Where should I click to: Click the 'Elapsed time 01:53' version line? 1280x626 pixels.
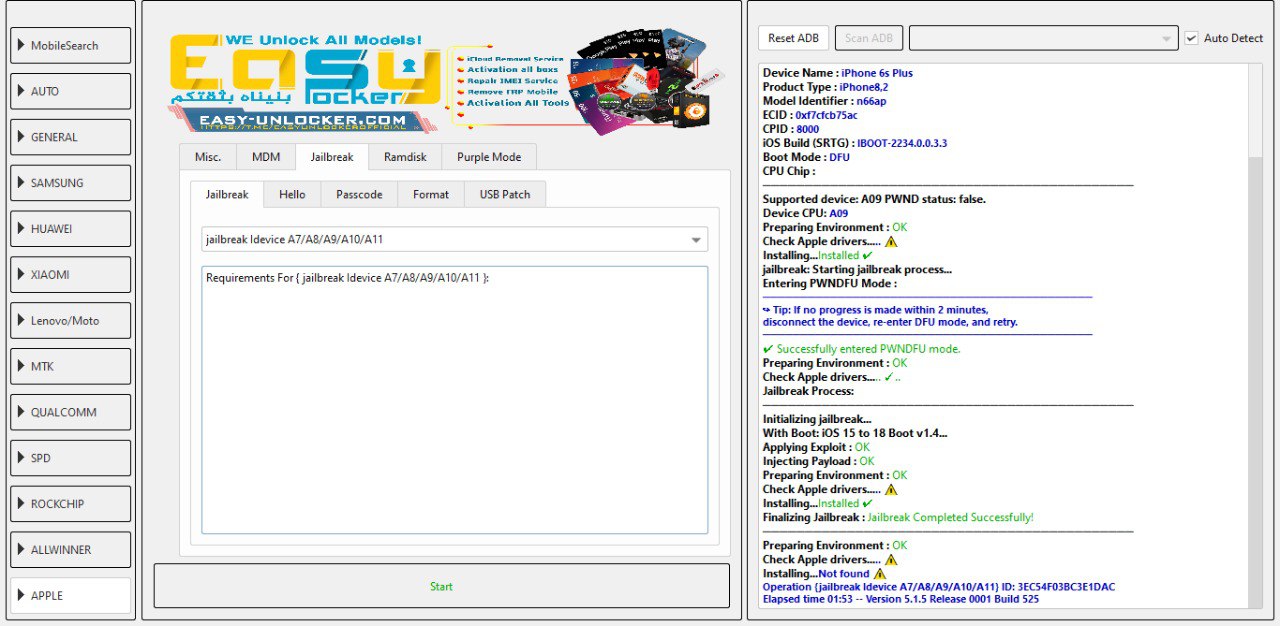pos(901,599)
